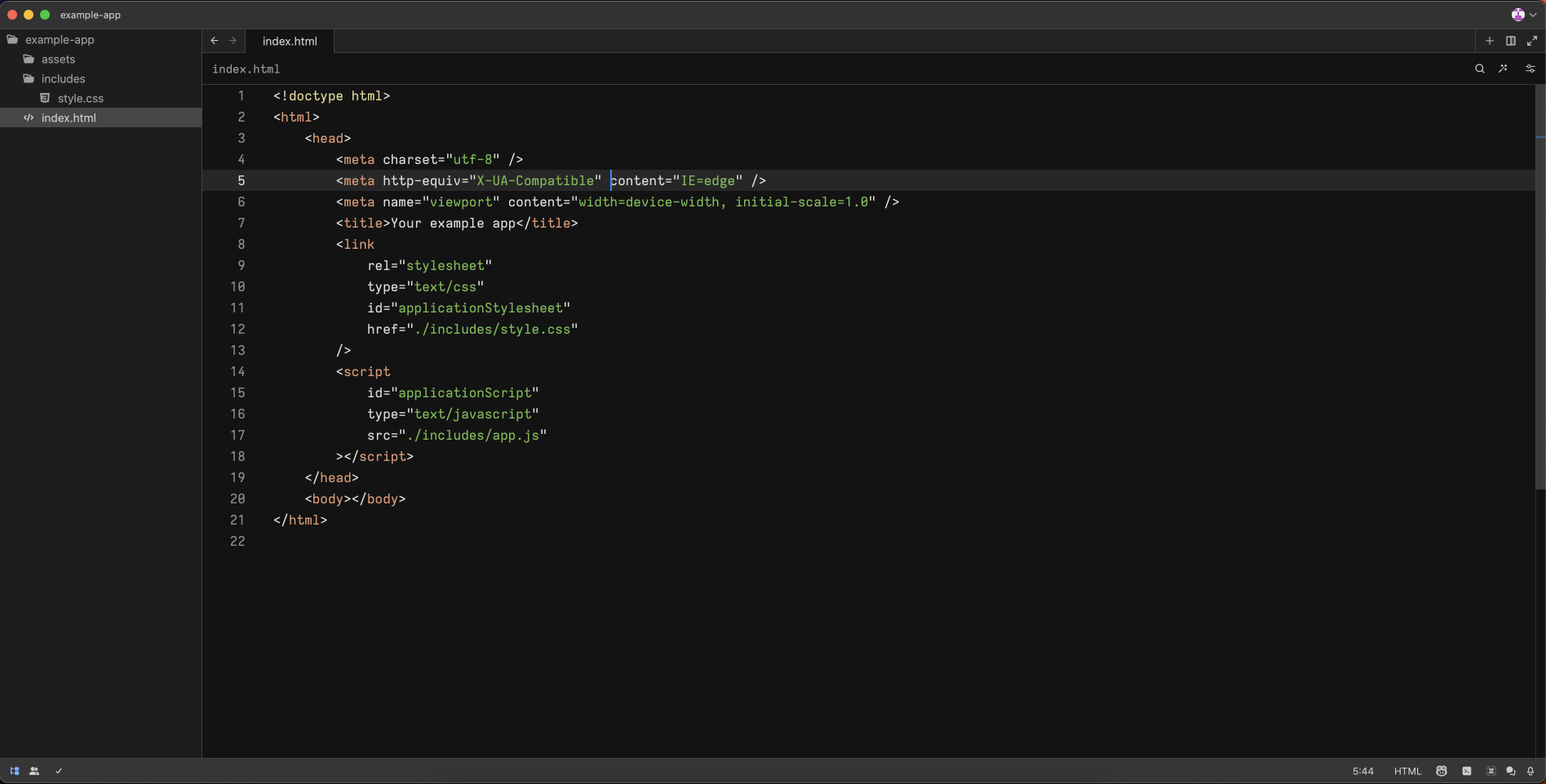Image resolution: width=1546 pixels, height=784 pixels.
Task: Click the index.html breadcrumb
Action: 246,69
